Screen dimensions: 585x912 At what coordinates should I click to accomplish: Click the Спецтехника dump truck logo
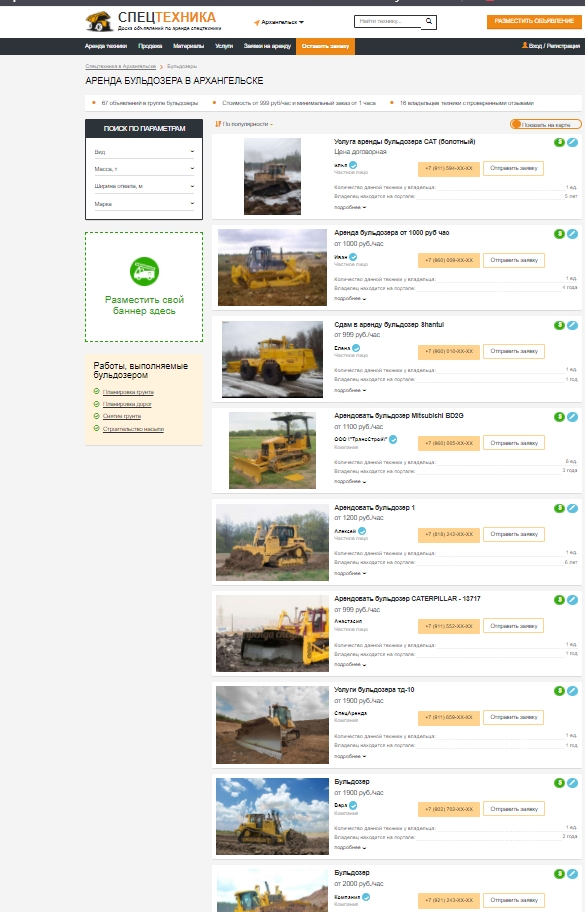click(x=99, y=22)
